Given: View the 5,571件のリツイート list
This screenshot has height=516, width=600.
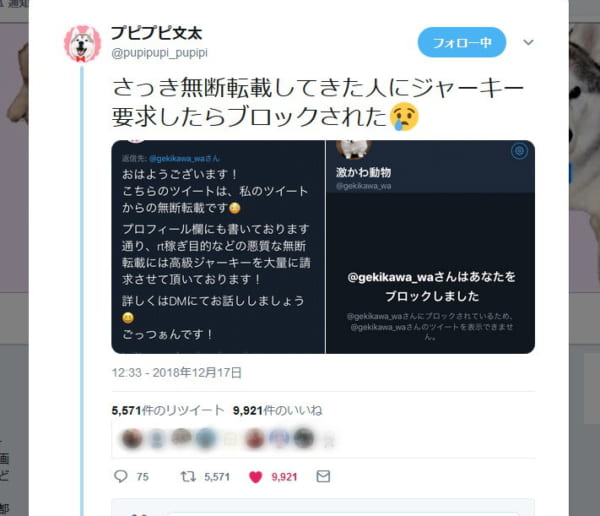Looking at the screenshot, I should [168, 410].
